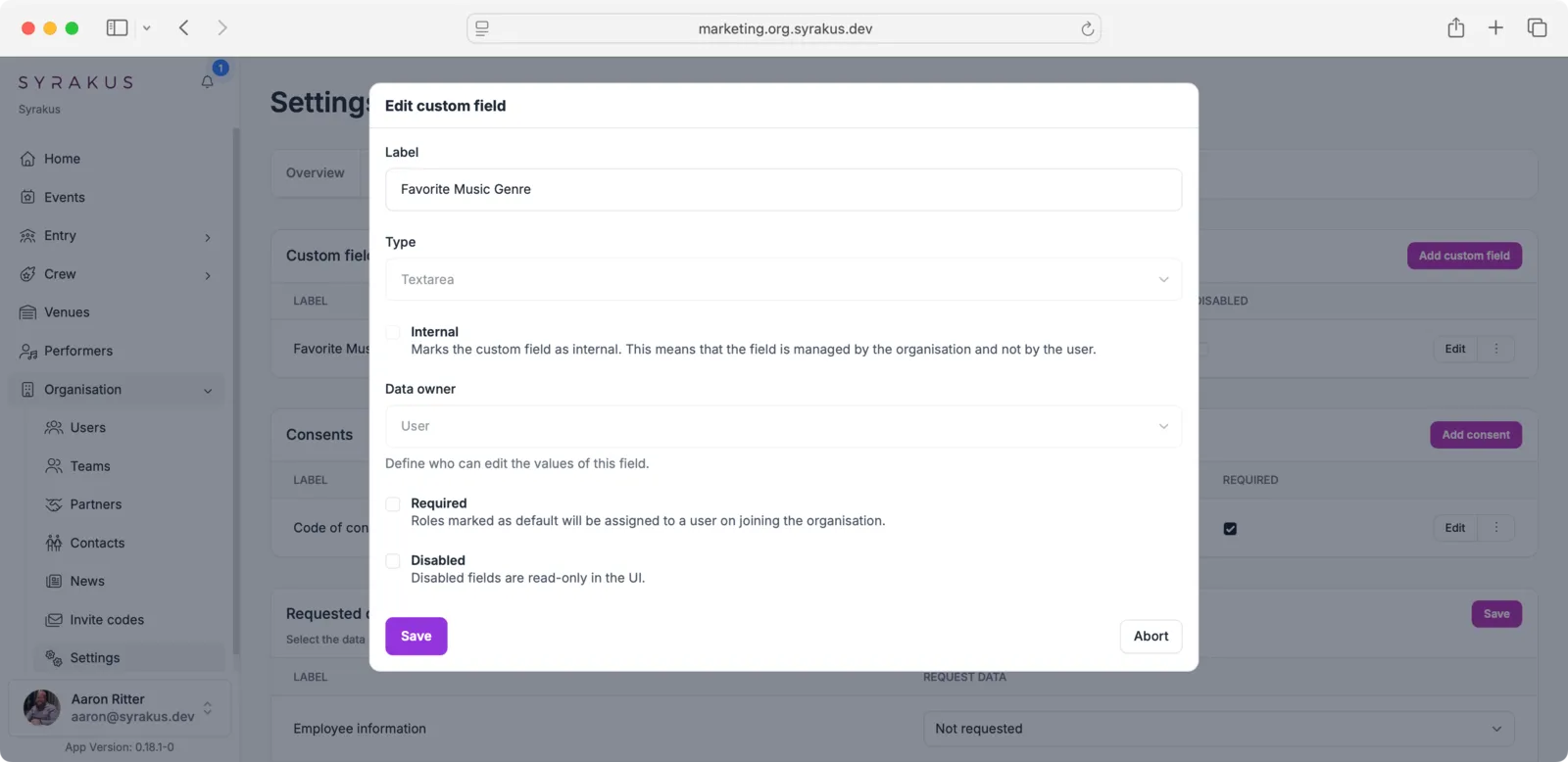Click Abort to cancel editing
The width and height of the screenshot is (1568, 762).
tap(1151, 636)
